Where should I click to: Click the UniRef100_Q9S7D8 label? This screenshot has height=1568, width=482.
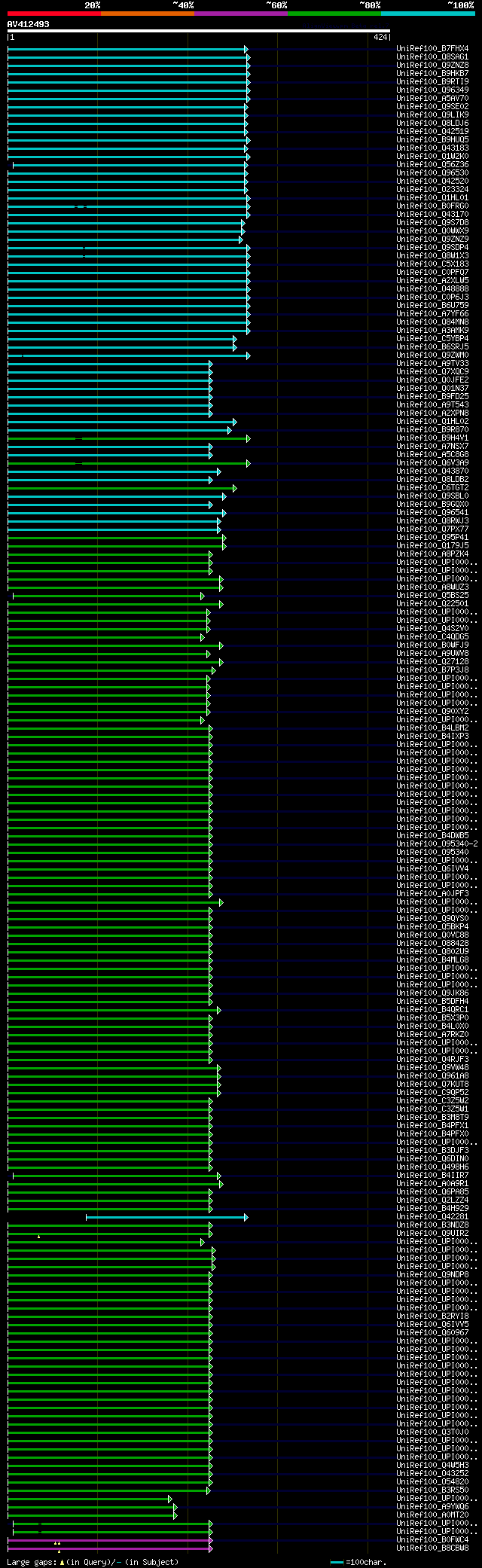coord(432,222)
